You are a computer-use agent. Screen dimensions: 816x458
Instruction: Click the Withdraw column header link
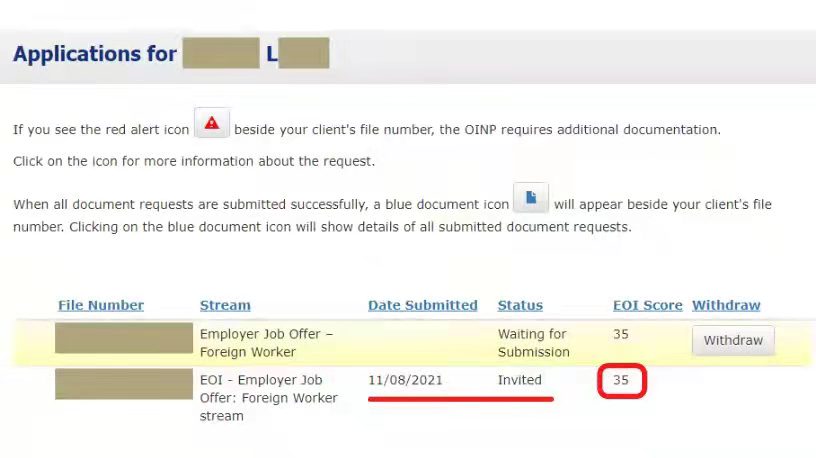click(x=725, y=305)
